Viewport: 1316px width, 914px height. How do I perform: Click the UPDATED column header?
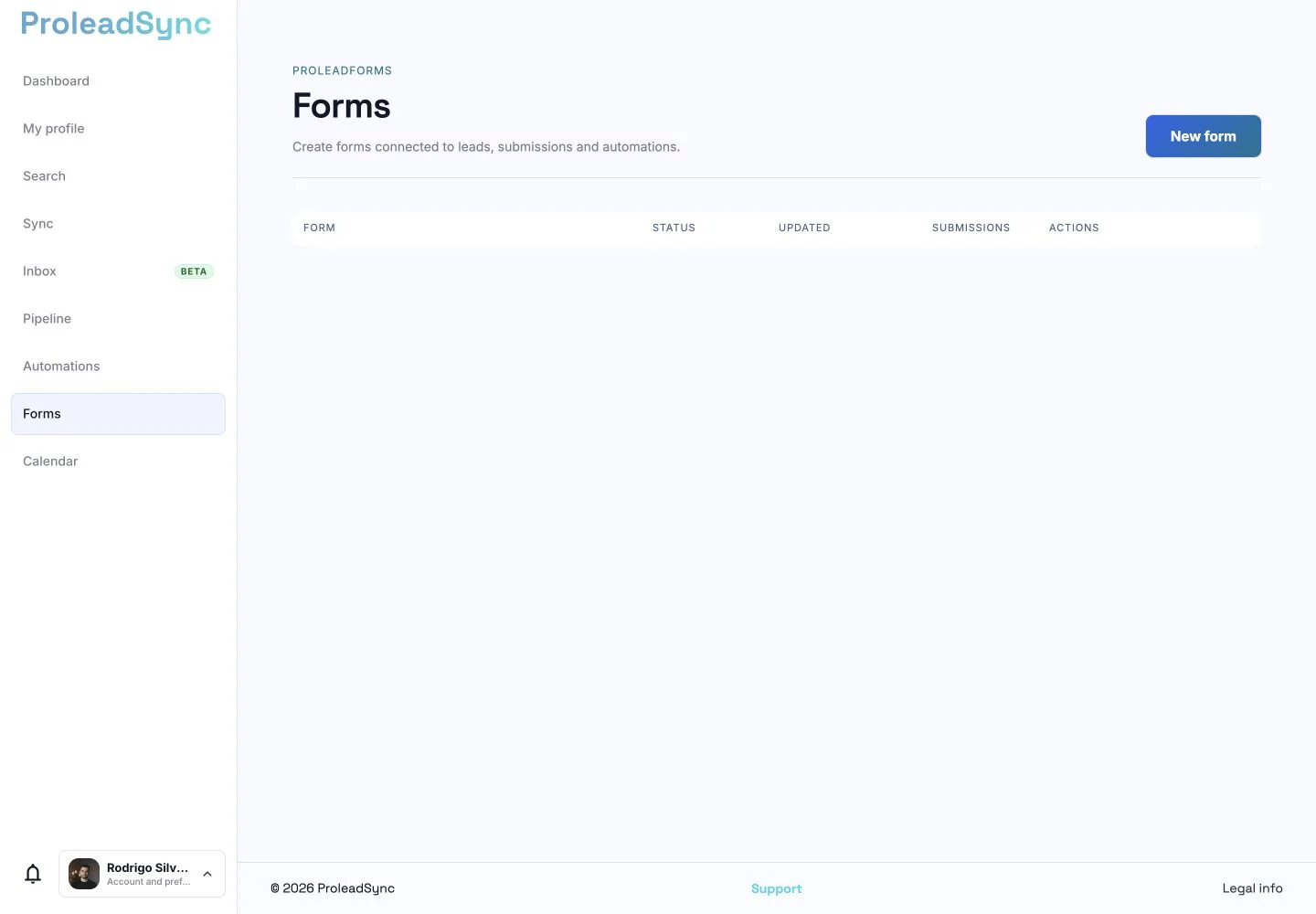coord(804,228)
